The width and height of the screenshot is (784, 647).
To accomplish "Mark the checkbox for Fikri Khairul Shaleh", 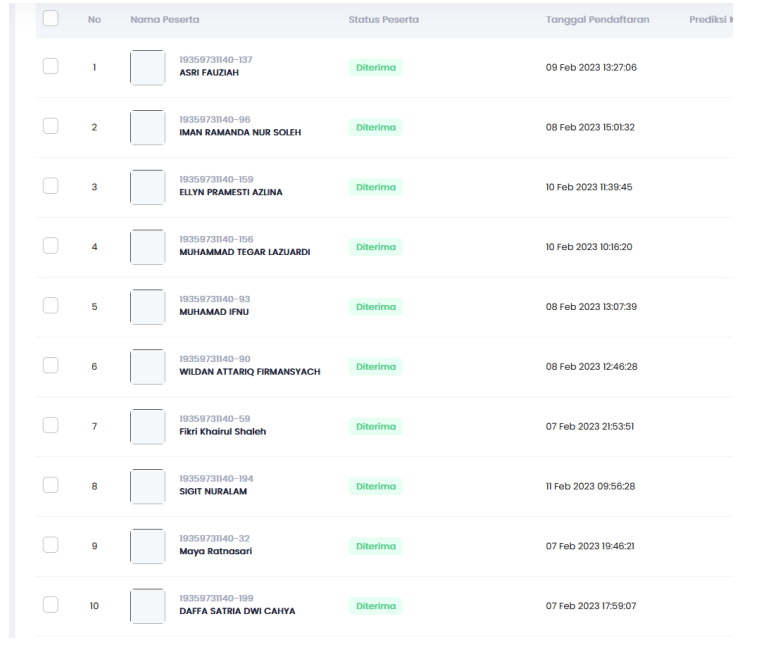I will 51,426.
